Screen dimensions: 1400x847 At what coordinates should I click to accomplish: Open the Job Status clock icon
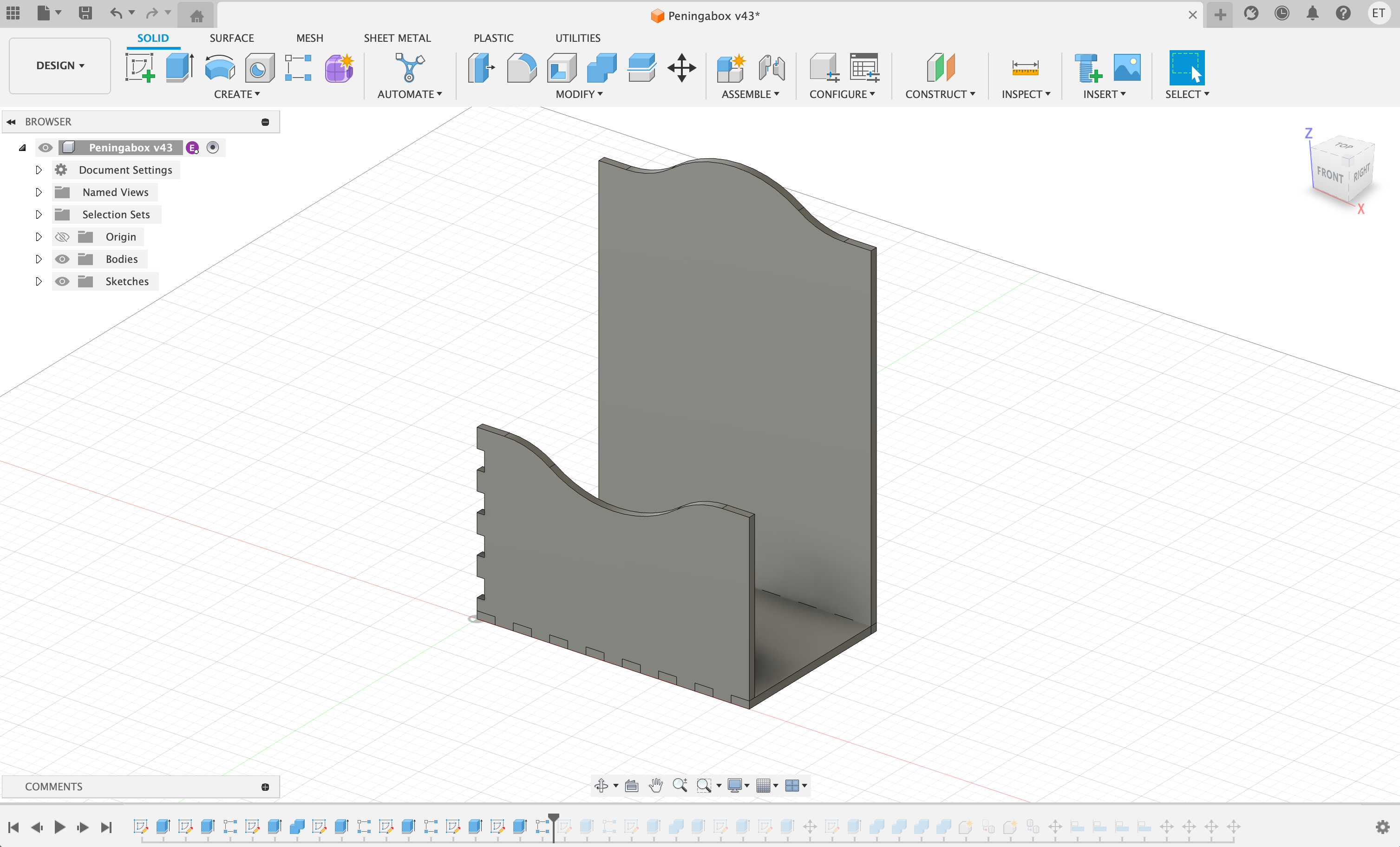point(1281,13)
